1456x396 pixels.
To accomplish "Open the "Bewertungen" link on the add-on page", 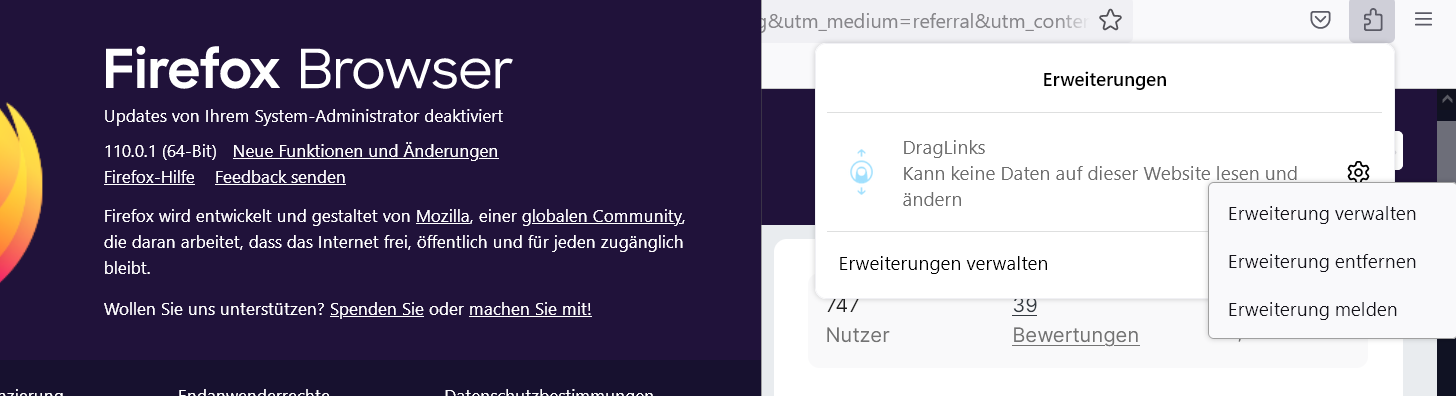I will click(1075, 335).
